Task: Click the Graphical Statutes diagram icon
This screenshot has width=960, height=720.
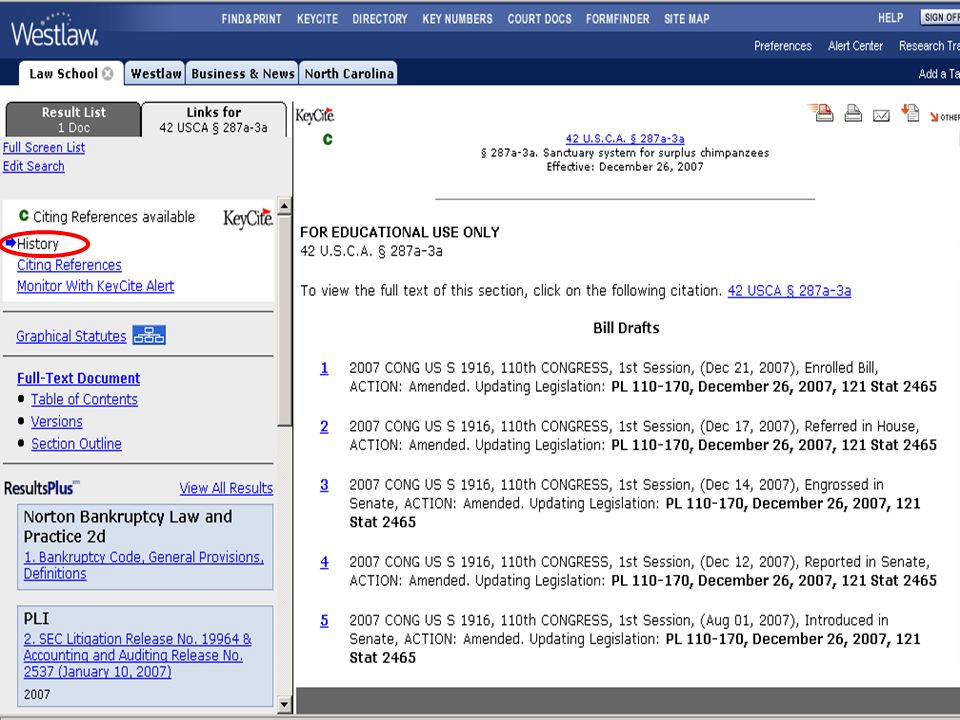Action: coord(149,336)
